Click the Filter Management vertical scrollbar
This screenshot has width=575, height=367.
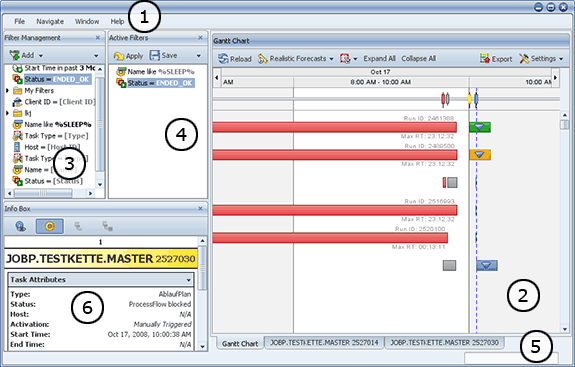coord(100,125)
